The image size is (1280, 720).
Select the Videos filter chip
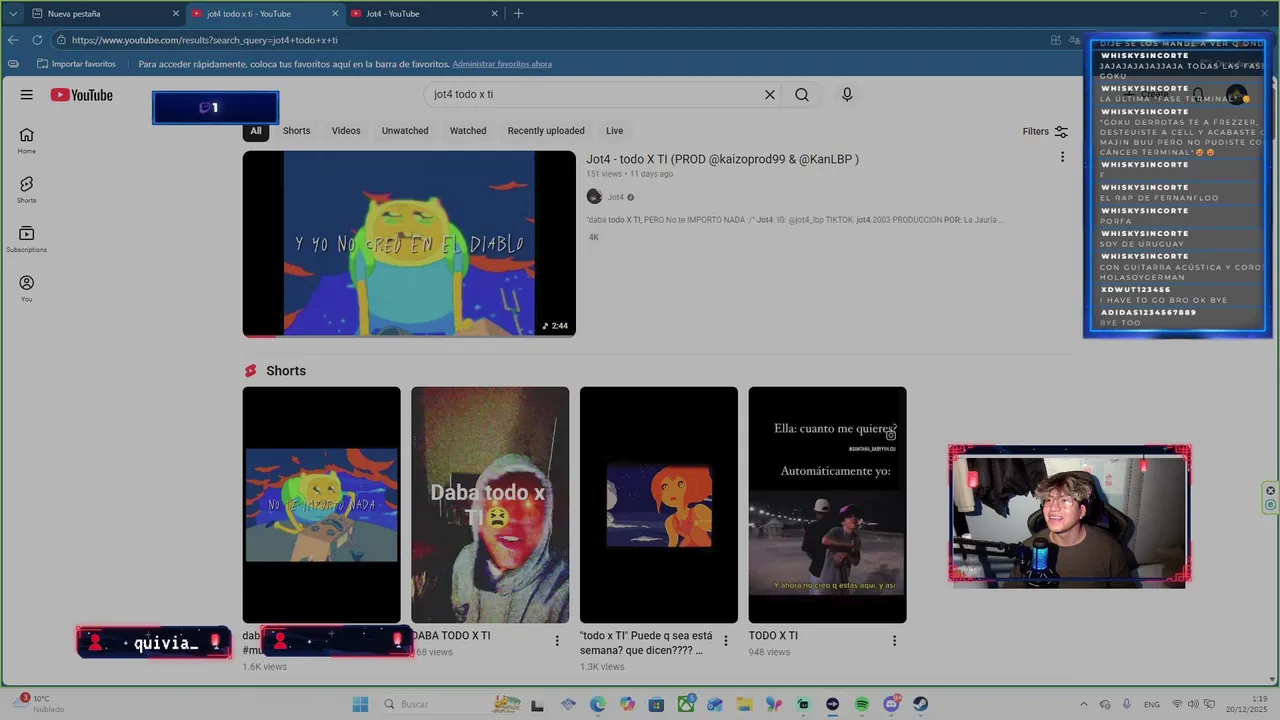point(346,131)
